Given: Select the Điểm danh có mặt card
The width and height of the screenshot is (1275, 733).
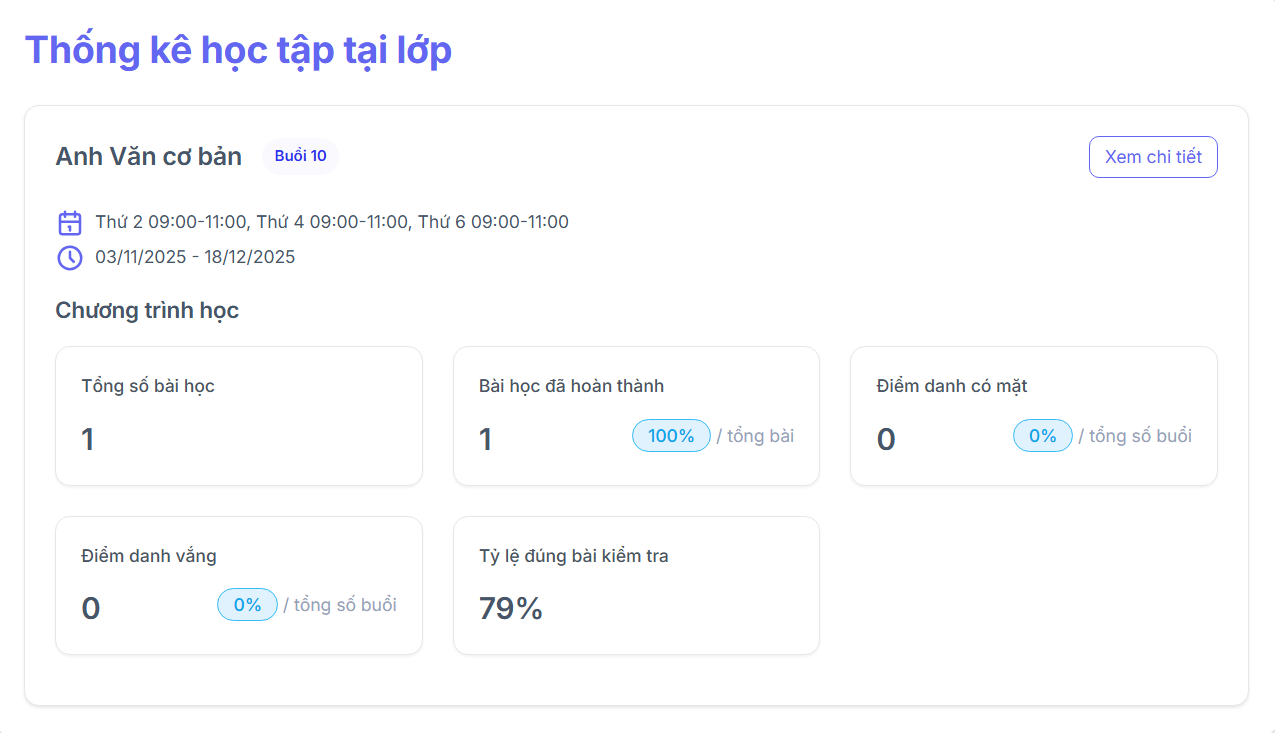Looking at the screenshot, I should point(1034,415).
